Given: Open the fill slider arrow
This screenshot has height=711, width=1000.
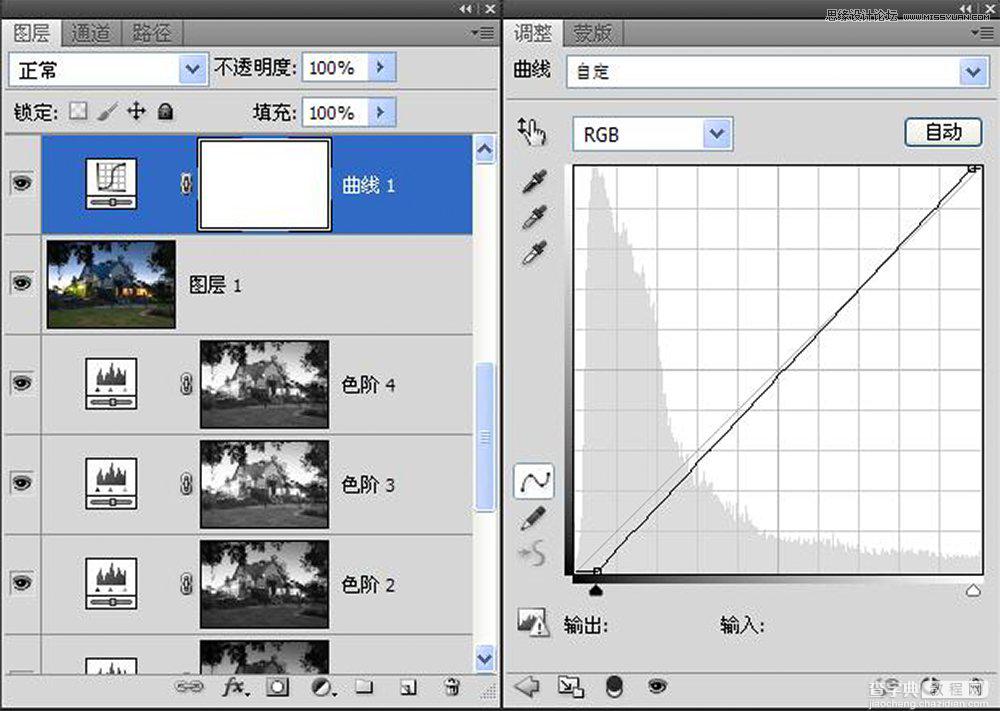Looking at the screenshot, I should point(381,112).
